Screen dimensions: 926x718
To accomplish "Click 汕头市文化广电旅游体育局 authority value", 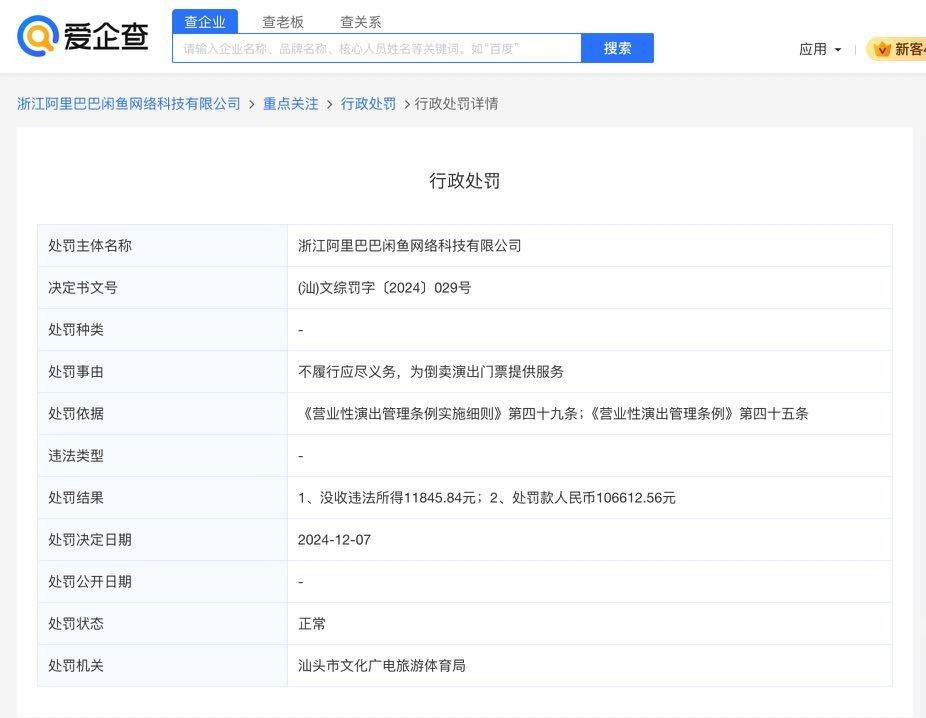I will point(382,666).
